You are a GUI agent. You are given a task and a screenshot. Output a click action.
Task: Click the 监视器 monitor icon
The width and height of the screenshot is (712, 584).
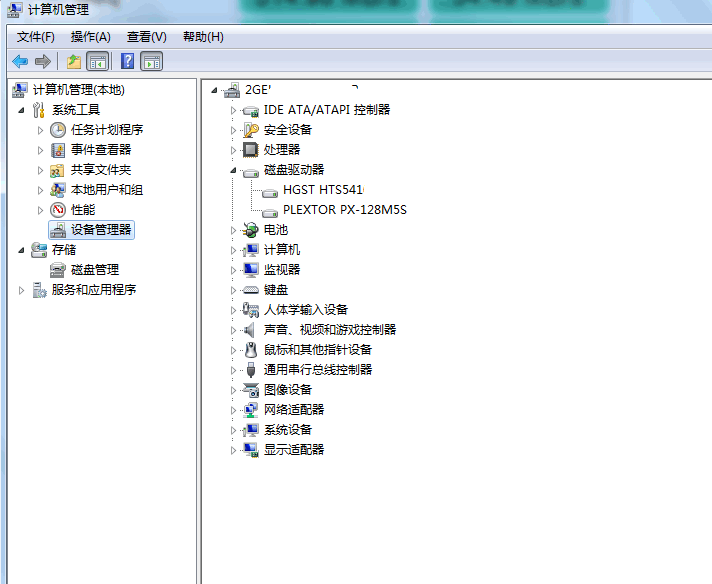click(251, 270)
